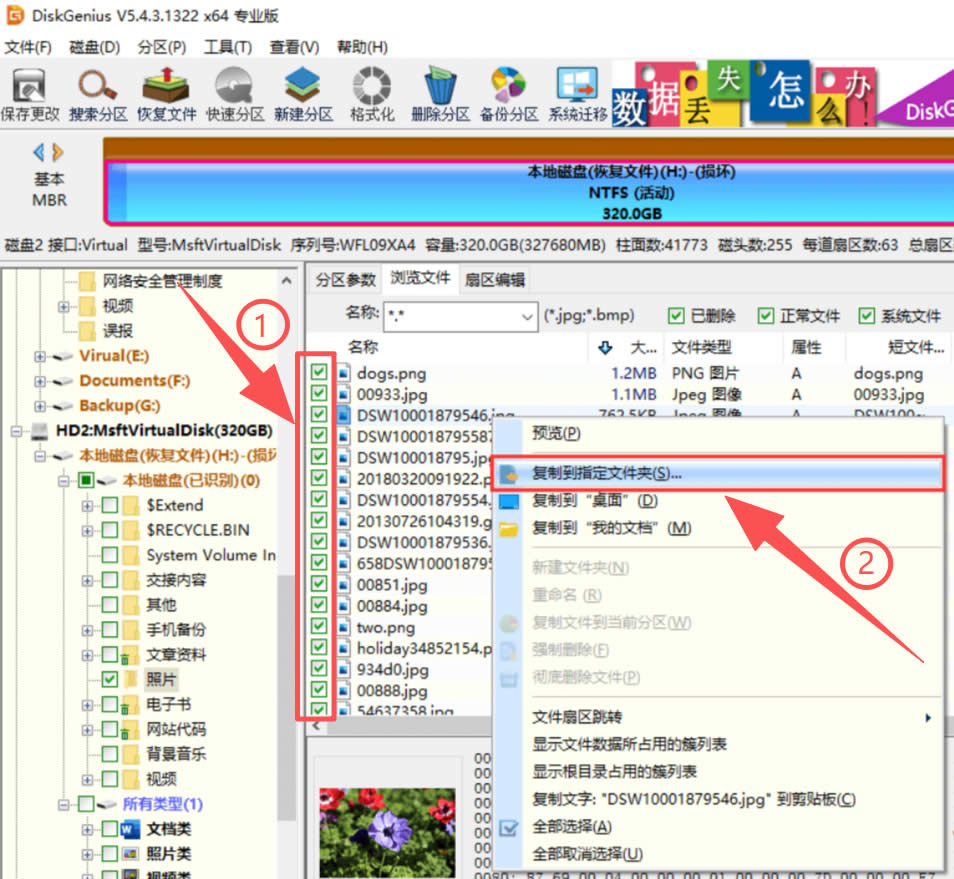Select the 快速分区 toolbar icon
The width and height of the screenshot is (954, 879).
tap(235, 96)
